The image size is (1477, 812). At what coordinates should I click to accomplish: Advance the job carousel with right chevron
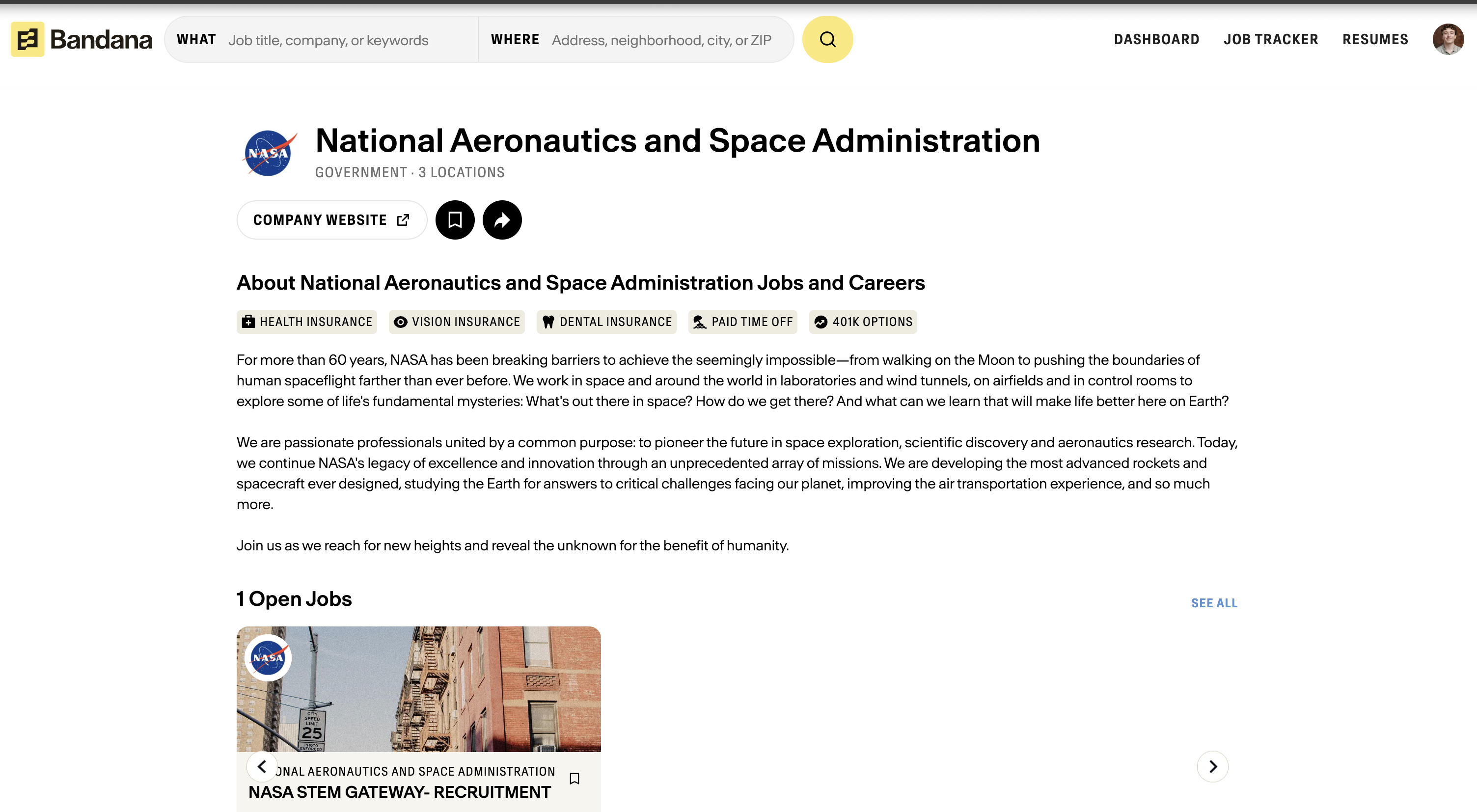[1213, 766]
